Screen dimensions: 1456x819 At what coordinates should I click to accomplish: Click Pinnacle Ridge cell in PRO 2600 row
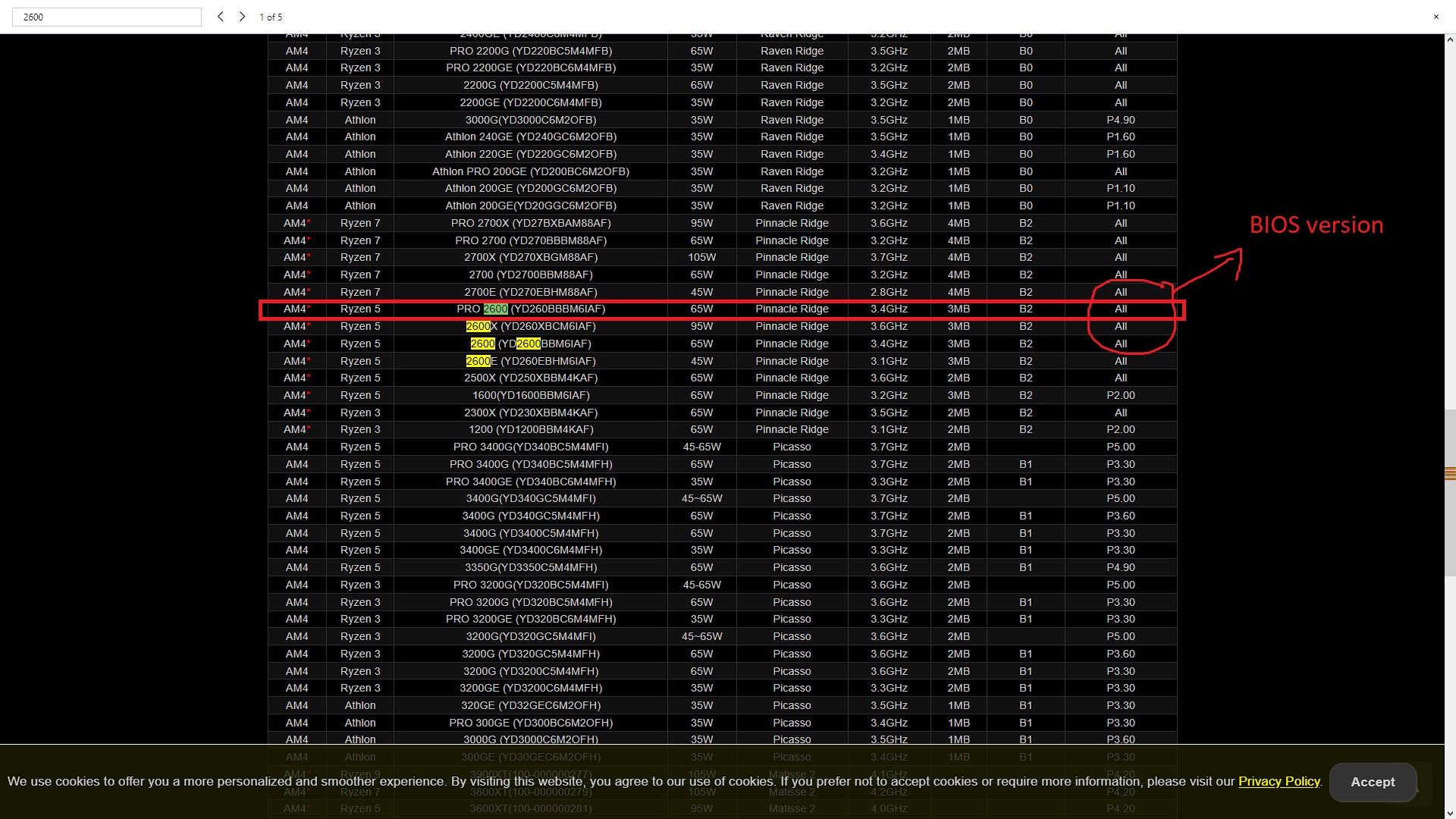(x=792, y=309)
